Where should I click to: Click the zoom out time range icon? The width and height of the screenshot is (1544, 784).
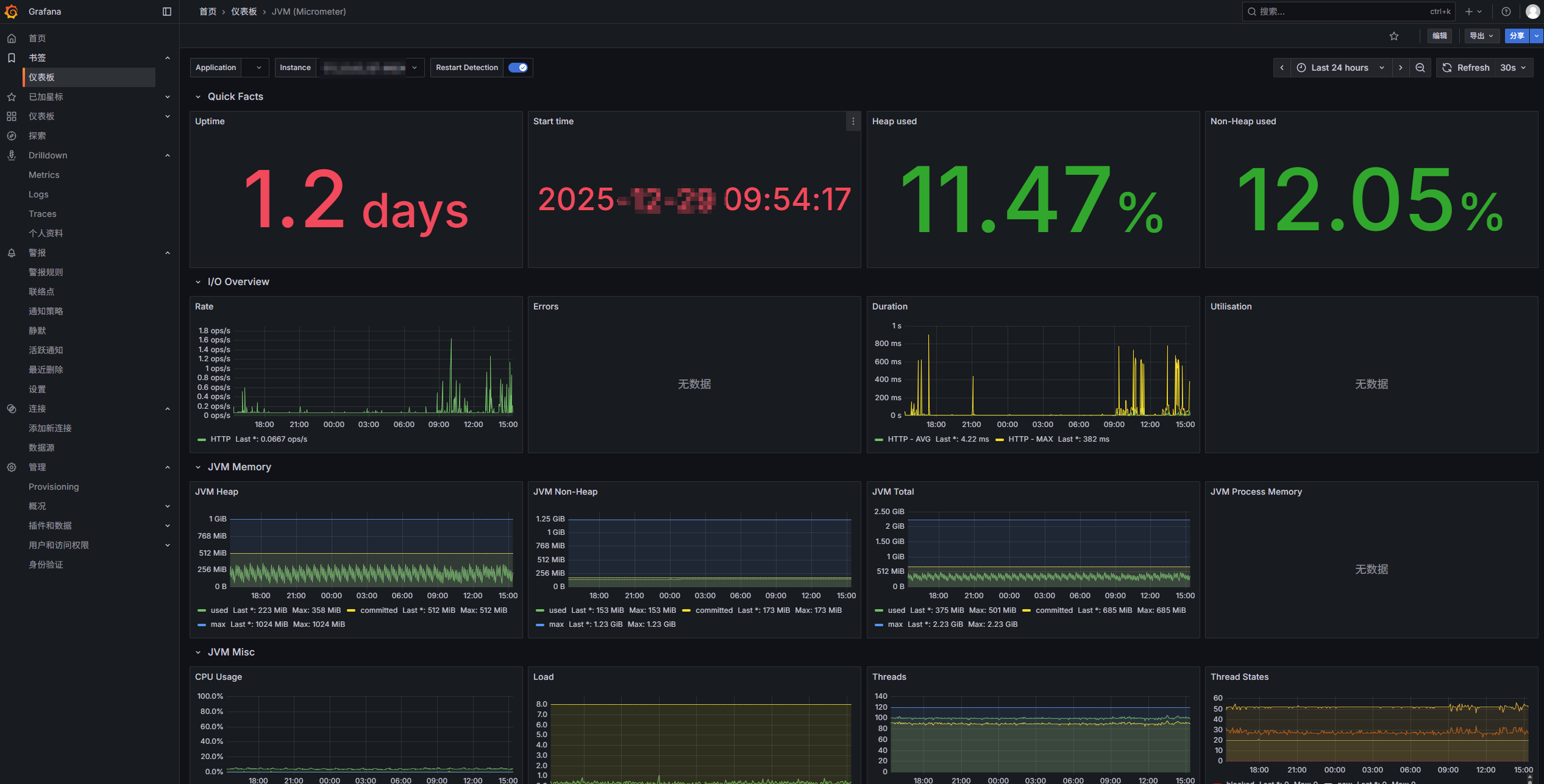pos(1420,68)
